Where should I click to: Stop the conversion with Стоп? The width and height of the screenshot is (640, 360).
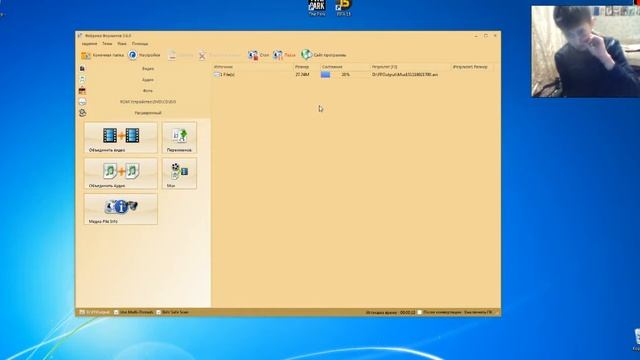[x=259, y=55]
